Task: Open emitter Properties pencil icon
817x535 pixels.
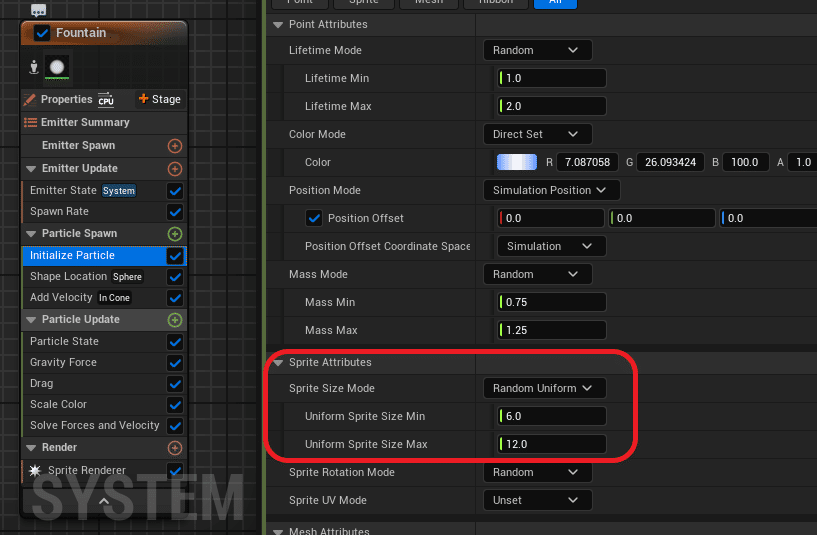Action: pos(30,99)
